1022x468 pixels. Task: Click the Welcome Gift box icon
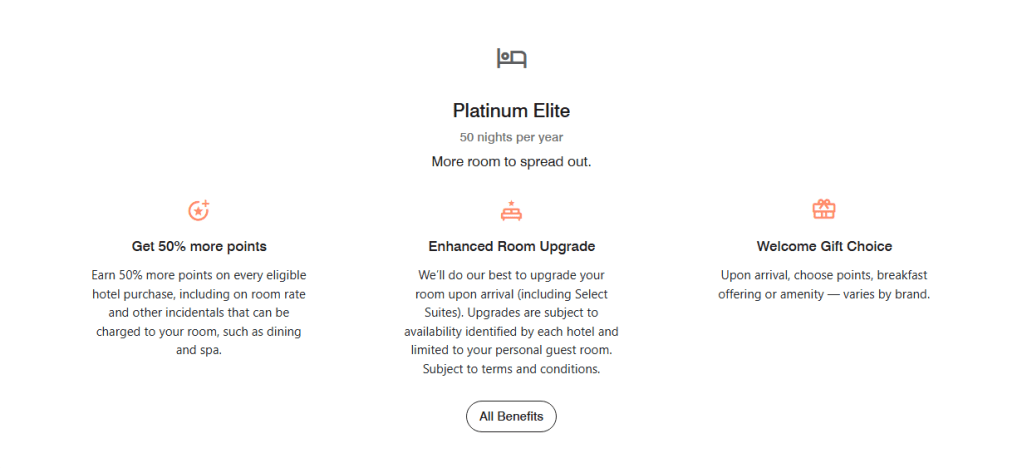pos(824,209)
